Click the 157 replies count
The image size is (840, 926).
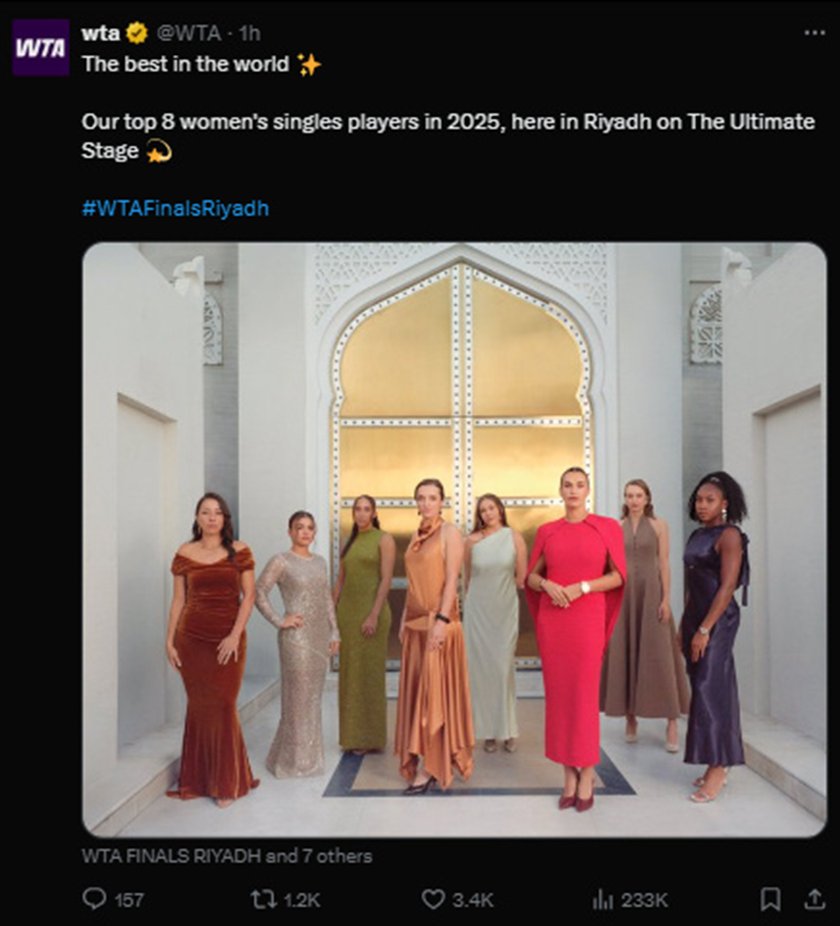click(129, 900)
